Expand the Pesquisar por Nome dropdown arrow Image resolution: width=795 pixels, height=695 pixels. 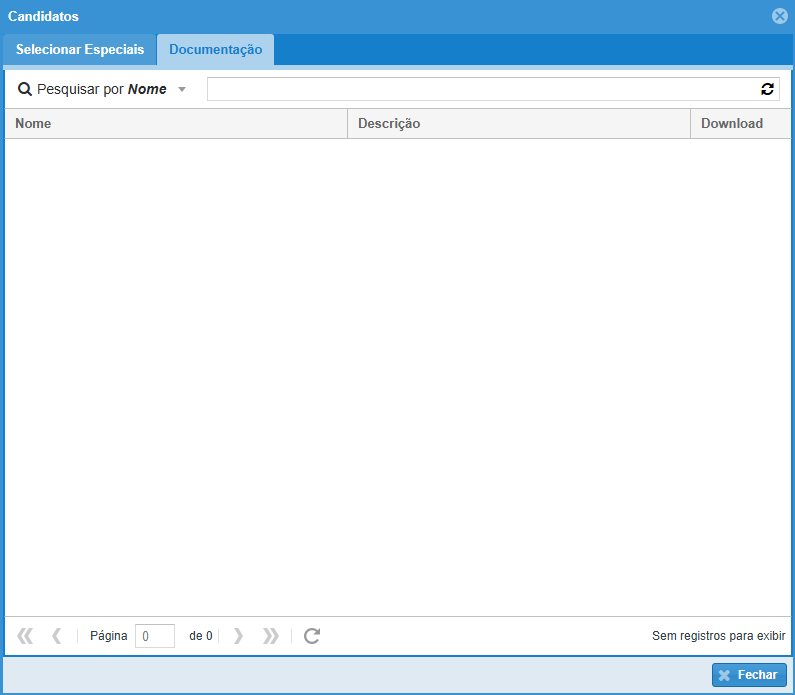click(182, 89)
